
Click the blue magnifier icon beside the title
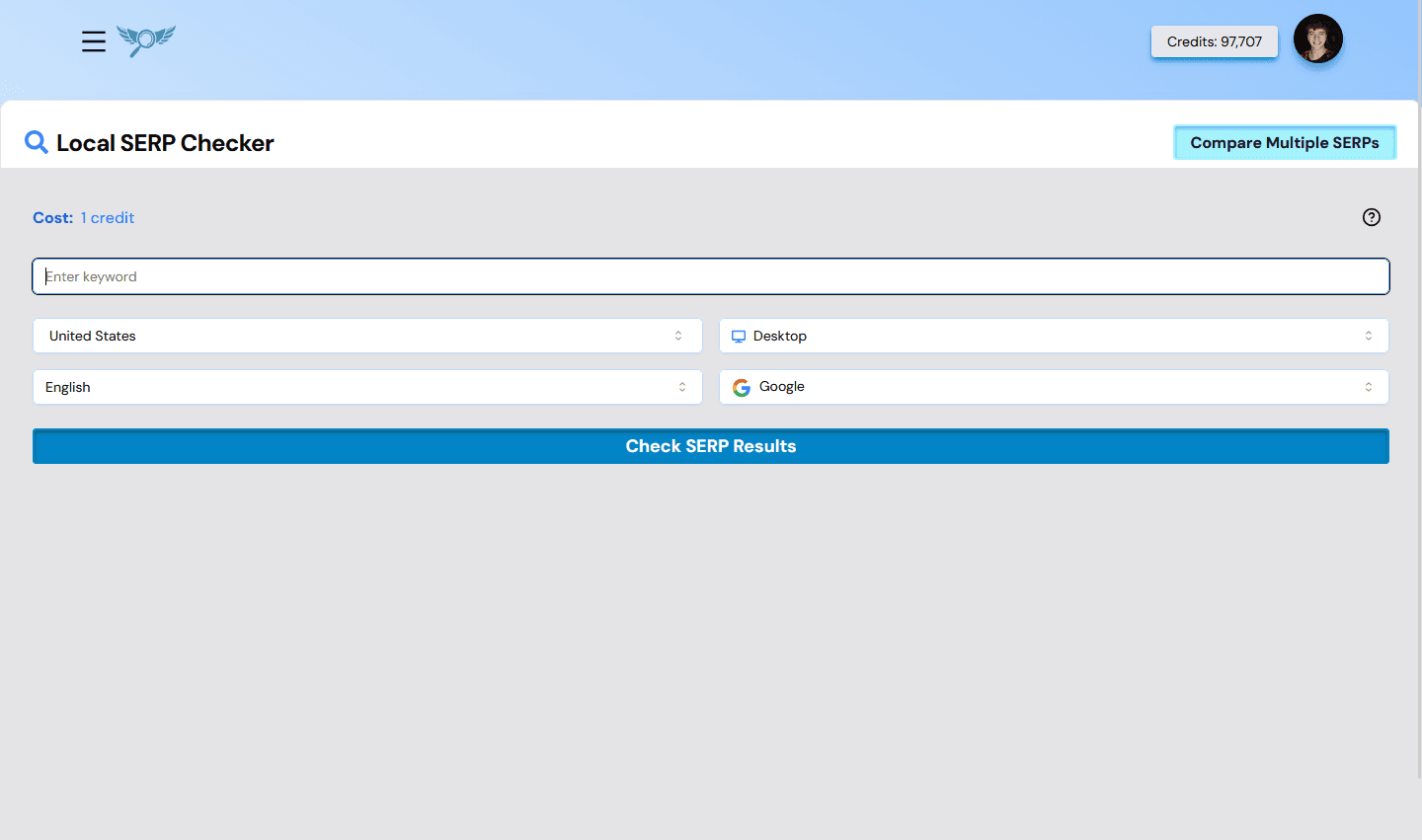(x=36, y=142)
